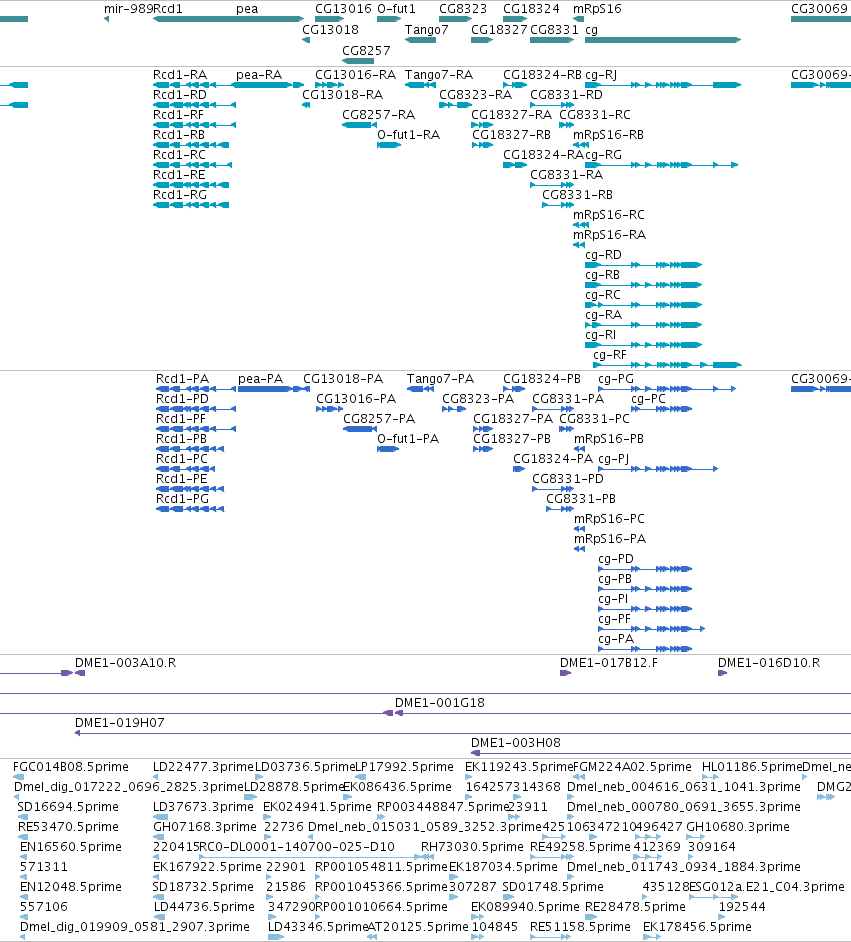Select protein label cg-PC
851x942 pixels.
point(649,399)
